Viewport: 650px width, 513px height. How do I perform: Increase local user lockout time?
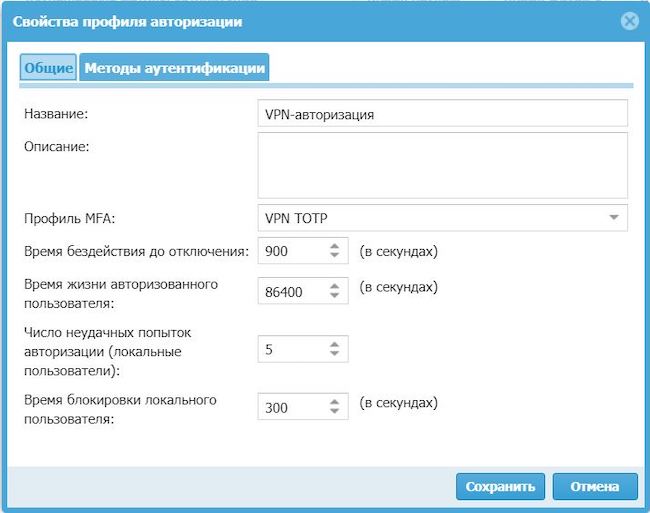[335, 402]
